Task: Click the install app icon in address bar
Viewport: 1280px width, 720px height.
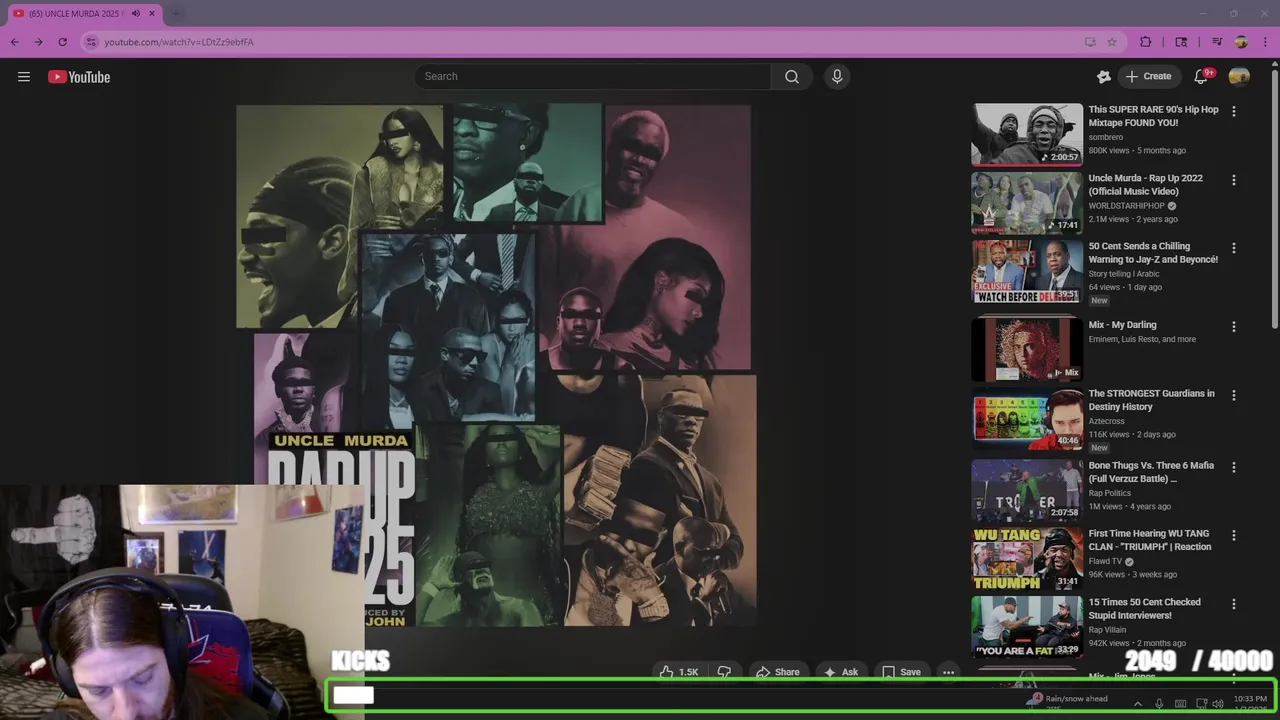Action: point(1090,42)
